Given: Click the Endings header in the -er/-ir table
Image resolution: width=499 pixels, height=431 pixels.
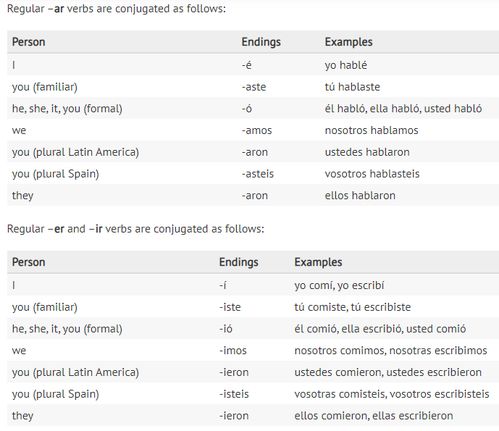Looking at the screenshot, I should tap(238, 262).
